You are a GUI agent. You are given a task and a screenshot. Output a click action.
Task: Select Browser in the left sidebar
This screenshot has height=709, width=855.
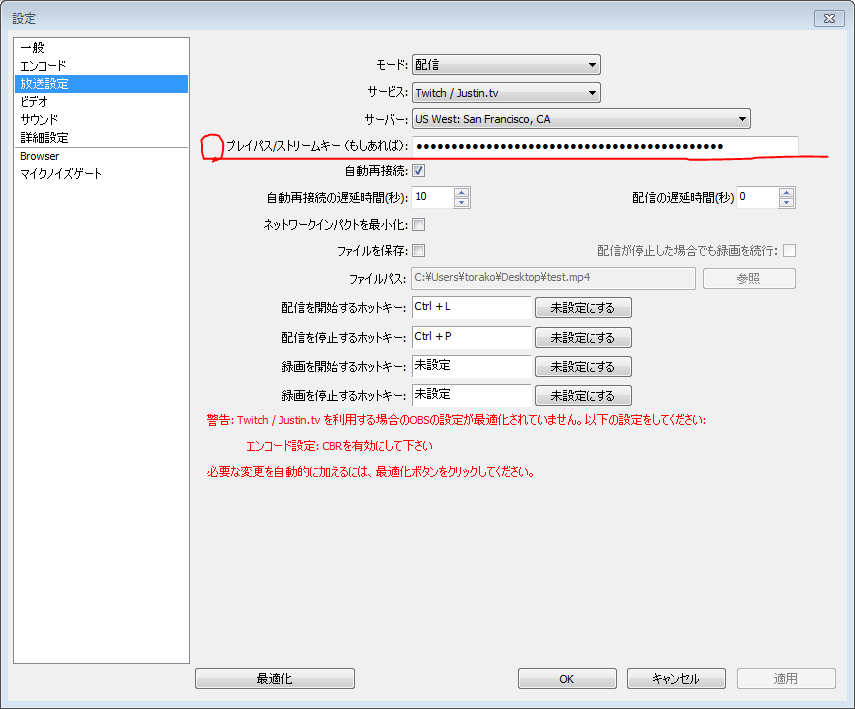(x=39, y=155)
